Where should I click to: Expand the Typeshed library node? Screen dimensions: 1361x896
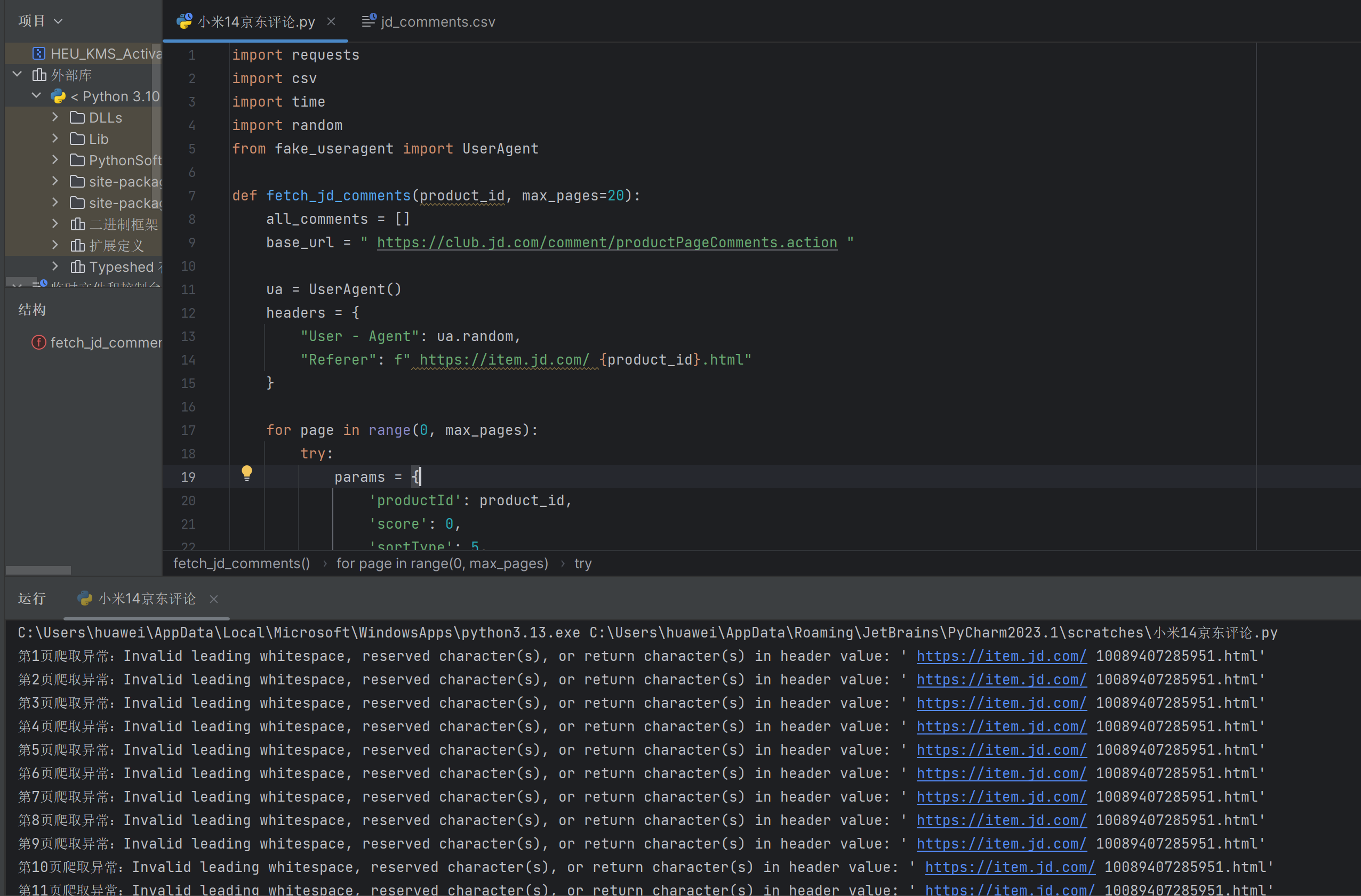[x=55, y=267]
